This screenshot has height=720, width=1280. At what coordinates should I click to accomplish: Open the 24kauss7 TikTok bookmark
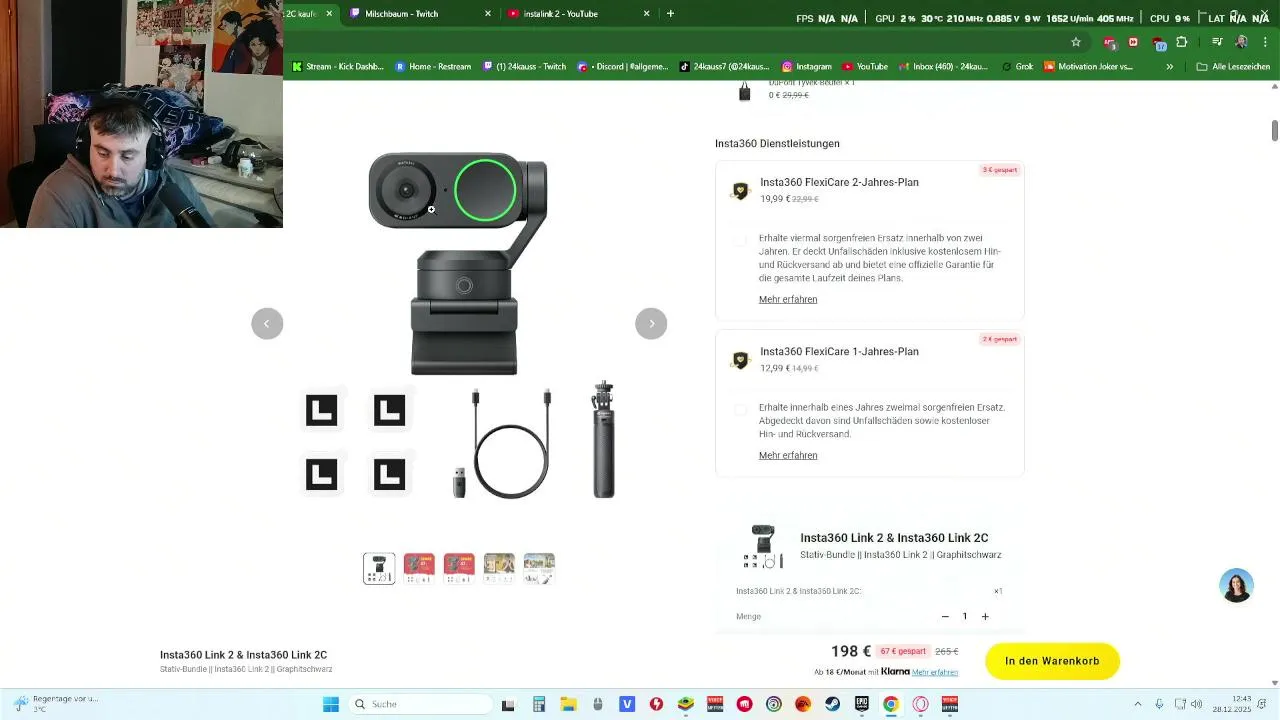point(724,67)
